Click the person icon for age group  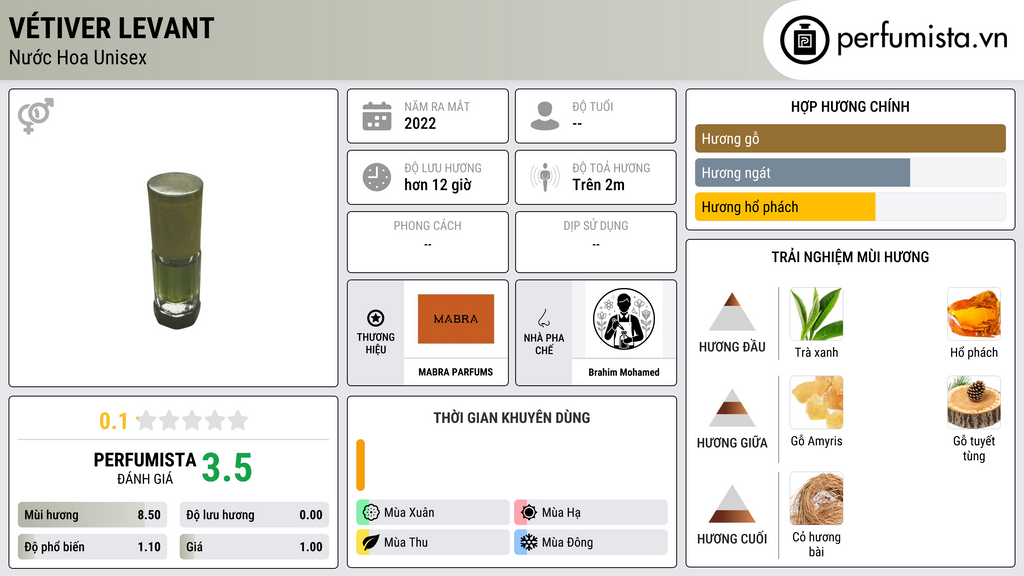coord(545,116)
